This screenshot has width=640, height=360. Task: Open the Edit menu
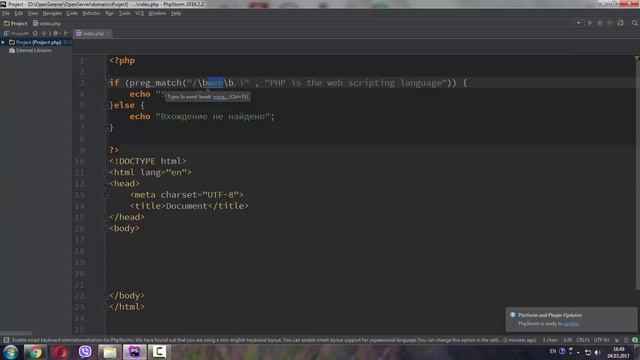[x=19, y=13]
